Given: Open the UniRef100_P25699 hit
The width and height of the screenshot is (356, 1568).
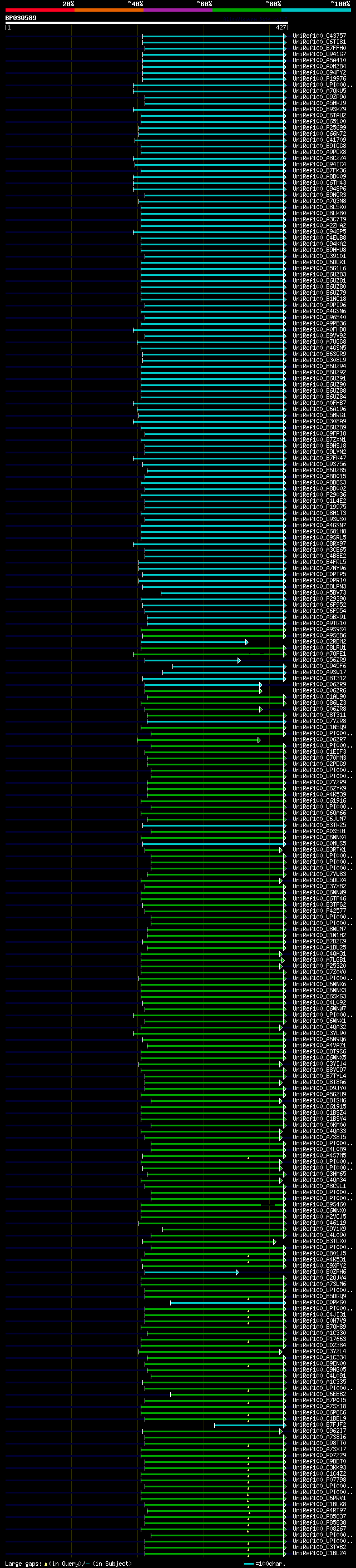Looking at the screenshot, I should tap(319, 128).
